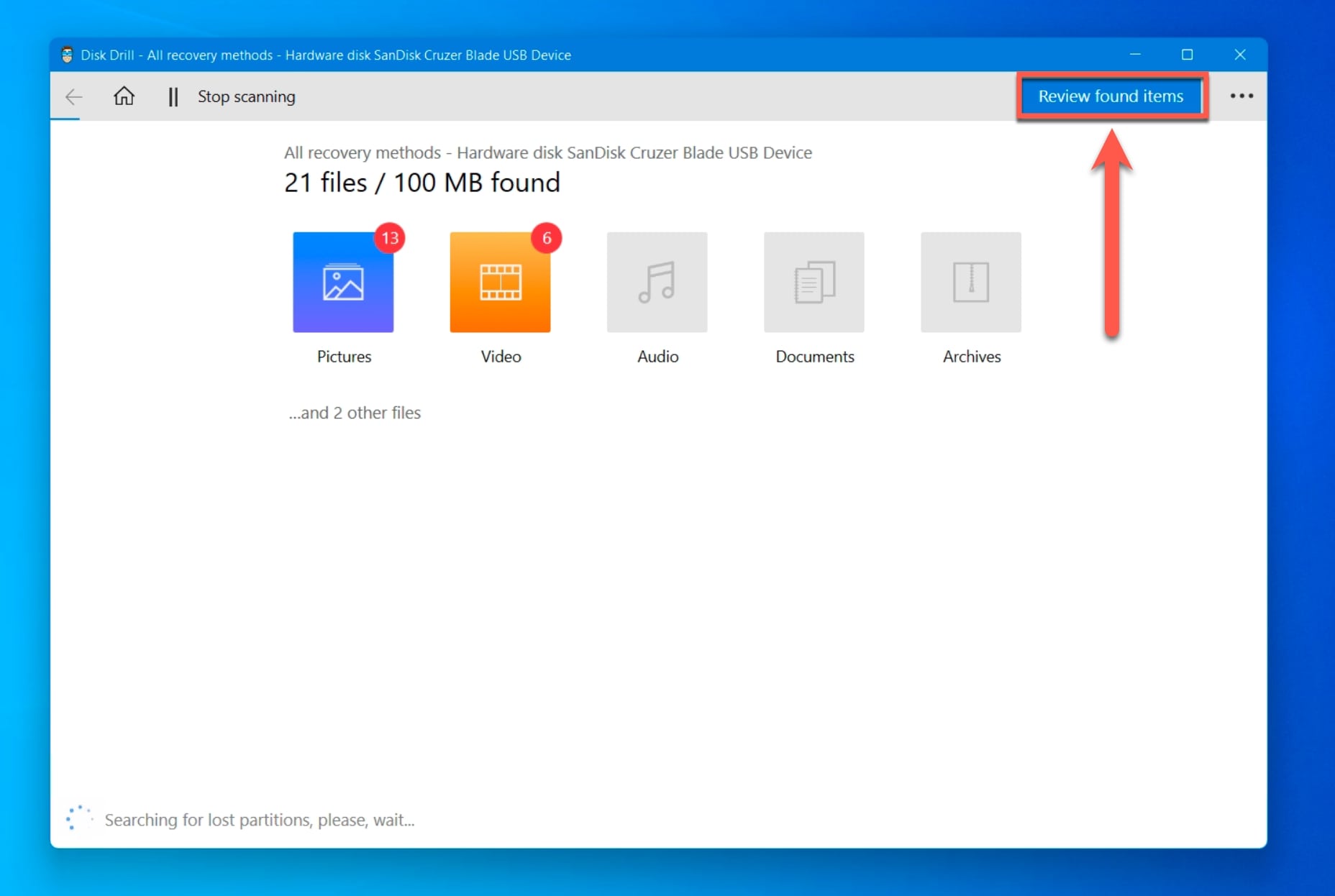Click the Archives label
The width and height of the screenshot is (1335, 896).
pos(971,357)
